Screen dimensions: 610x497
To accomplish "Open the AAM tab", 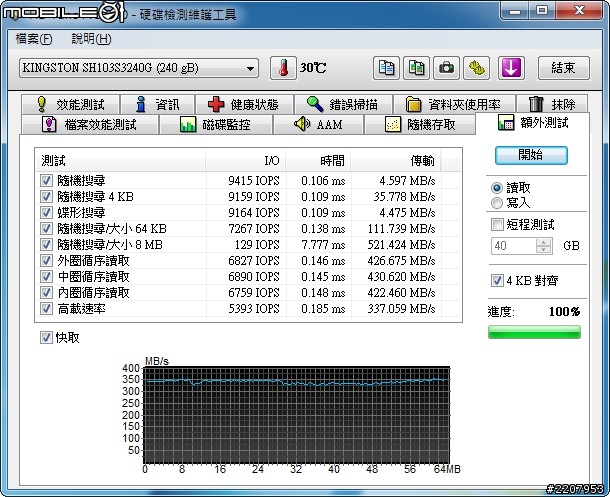I will pyautogui.click(x=318, y=124).
